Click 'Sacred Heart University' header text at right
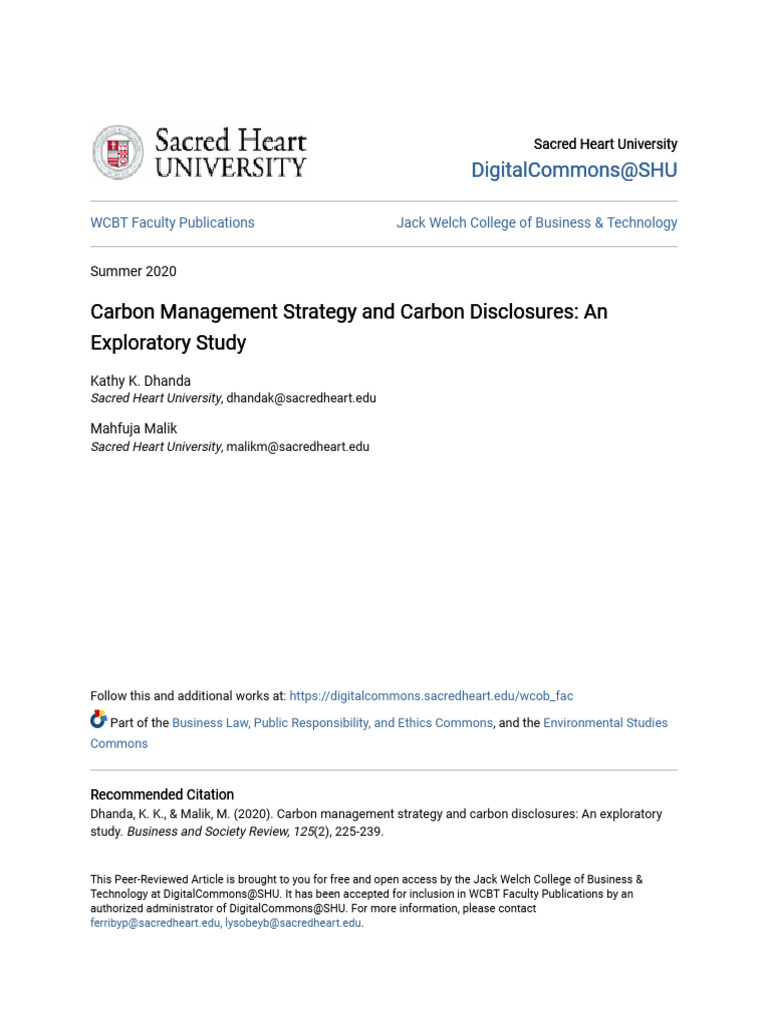This screenshot has height=1024, width=768. click(x=605, y=144)
